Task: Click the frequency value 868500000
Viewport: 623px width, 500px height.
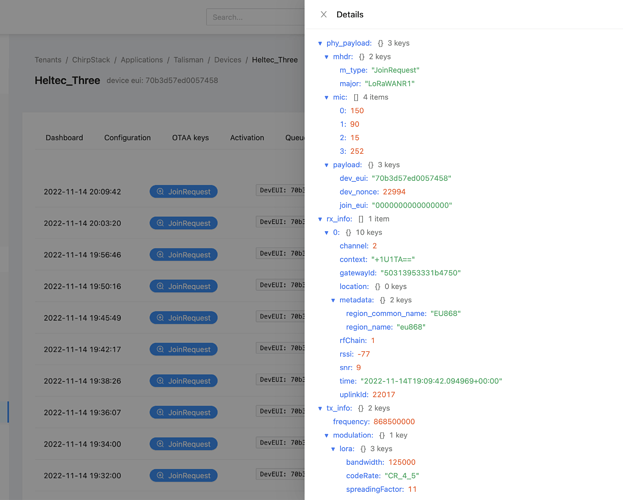Action: [394, 422]
